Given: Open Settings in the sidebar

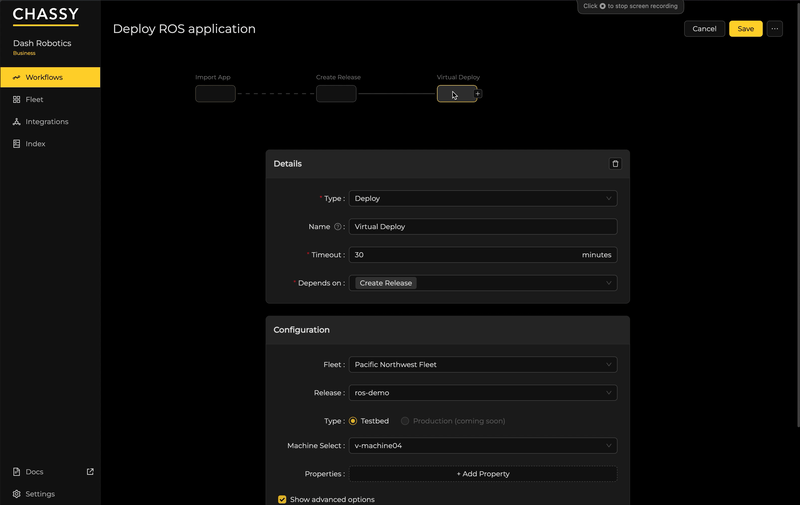Looking at the screenshot, I should coord(50,494).
